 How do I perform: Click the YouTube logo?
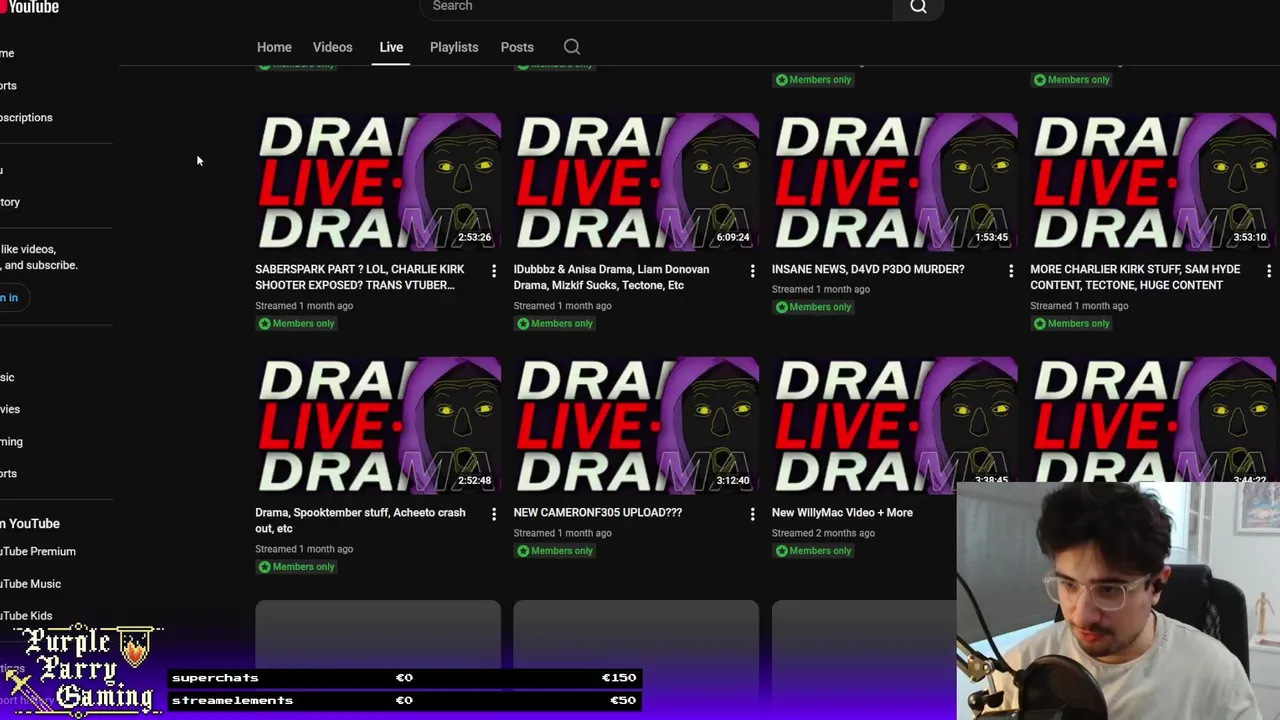click(30, 7)
